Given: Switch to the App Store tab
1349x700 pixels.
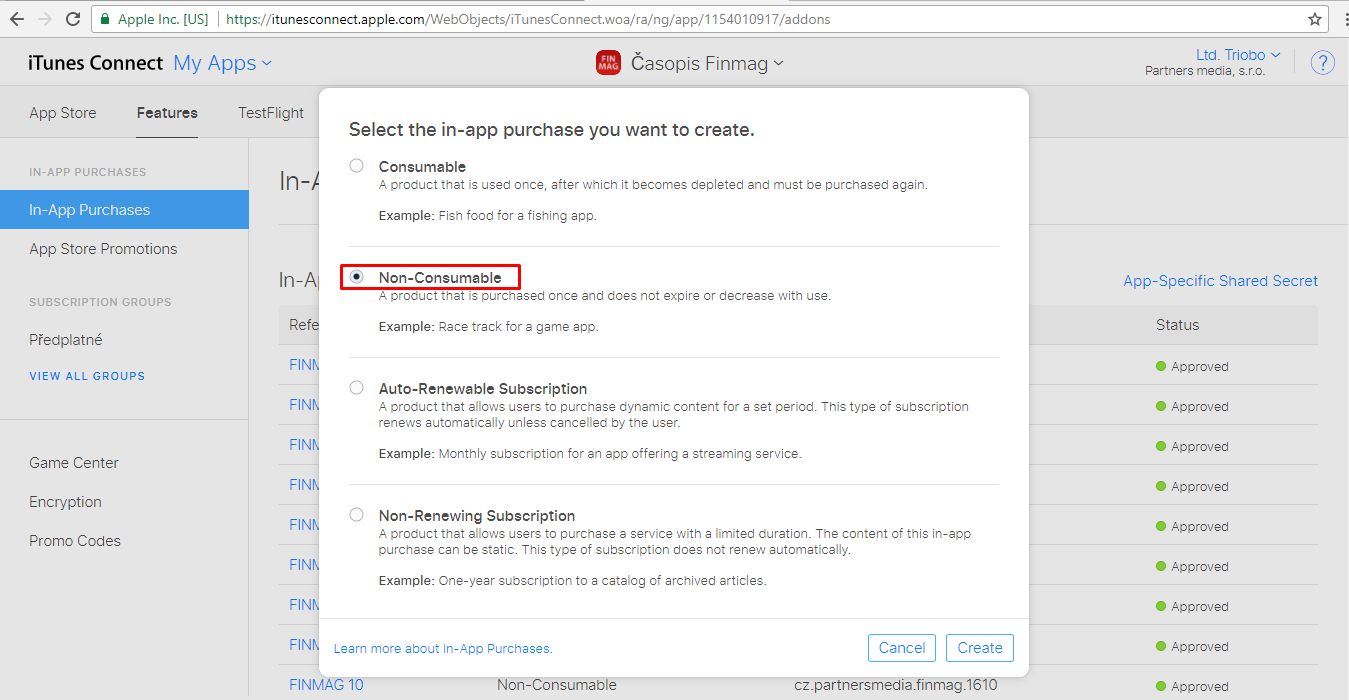Looking at the screenshot, I should 63,113.
